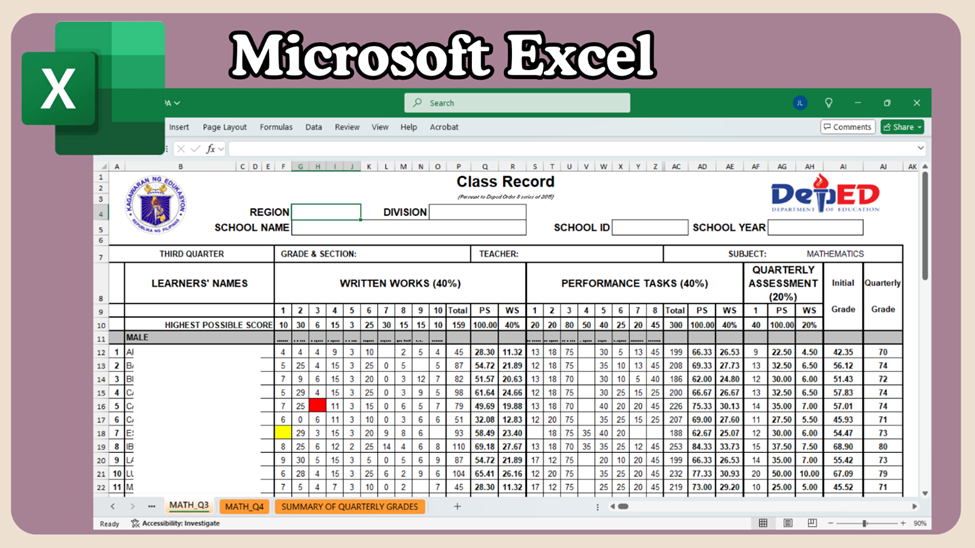Click the Select All corner triangle
The width and height of the screenshot is (975, 548).
click(104, 166)
